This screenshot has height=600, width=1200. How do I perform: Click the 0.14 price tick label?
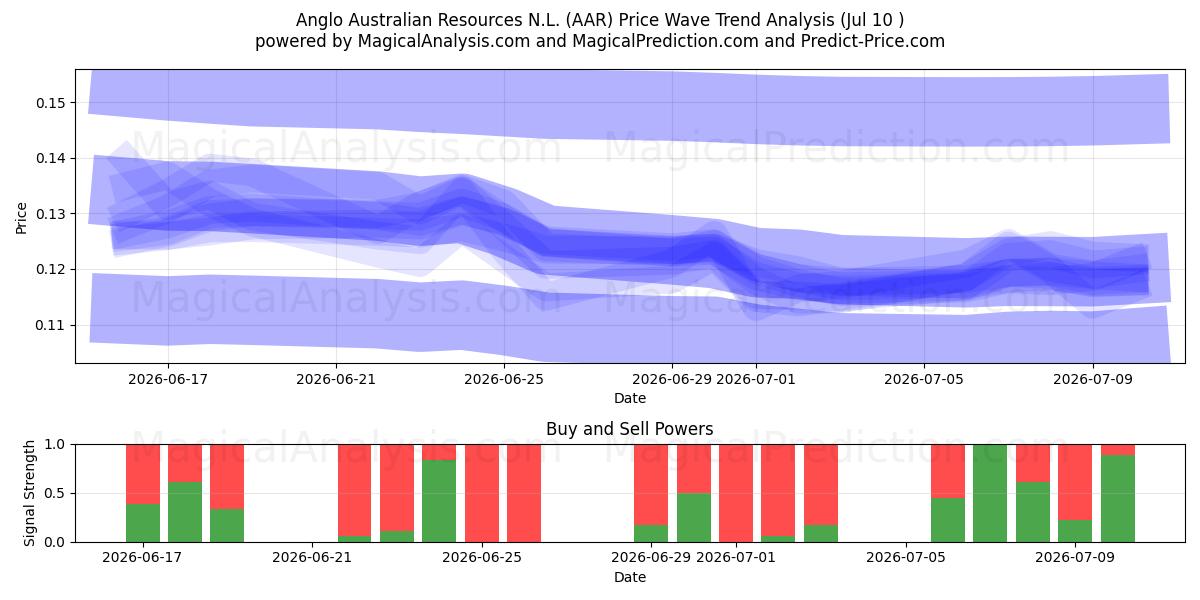click(x=53, y=158)
